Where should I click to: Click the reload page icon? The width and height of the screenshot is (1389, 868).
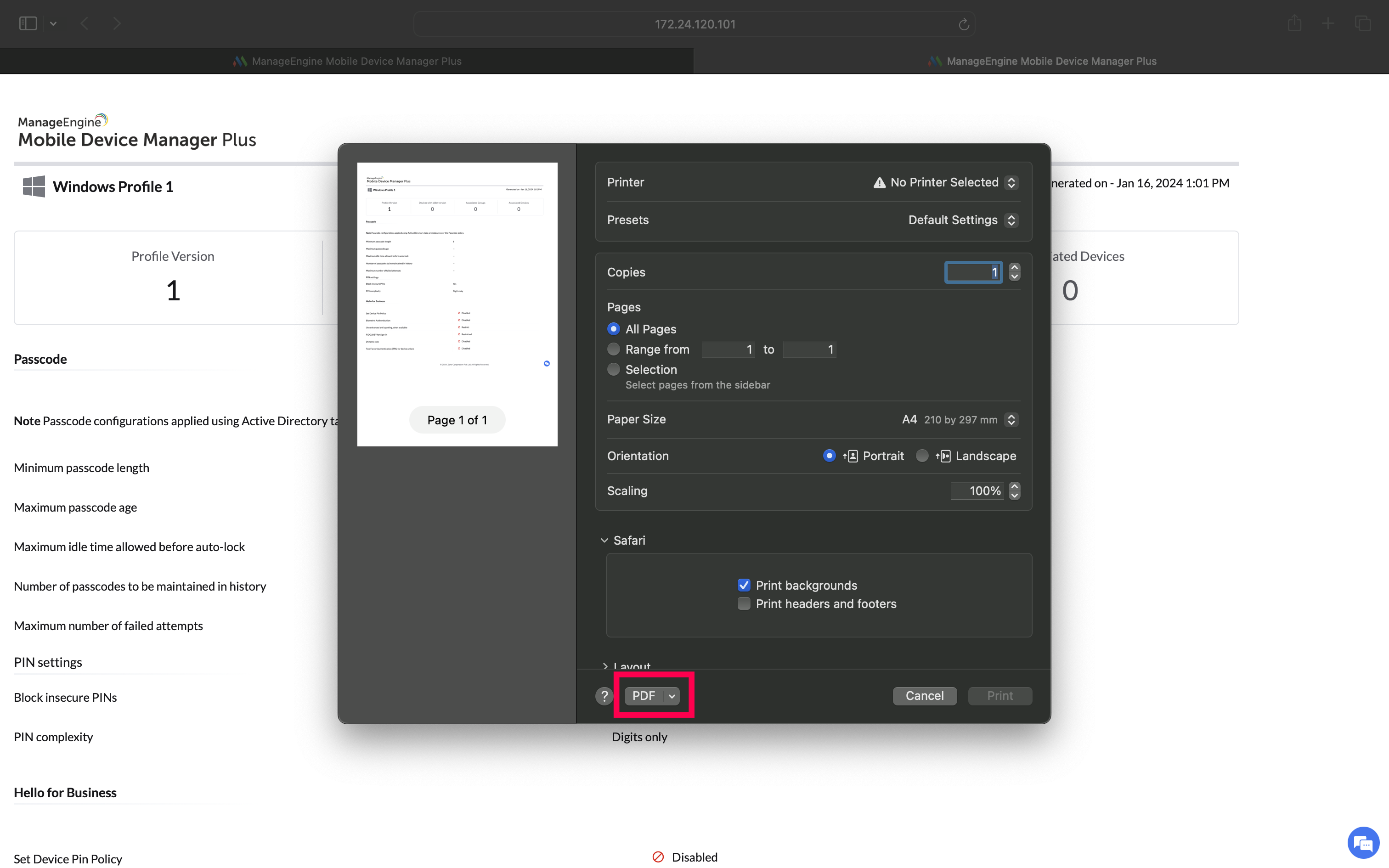(964, 24)
